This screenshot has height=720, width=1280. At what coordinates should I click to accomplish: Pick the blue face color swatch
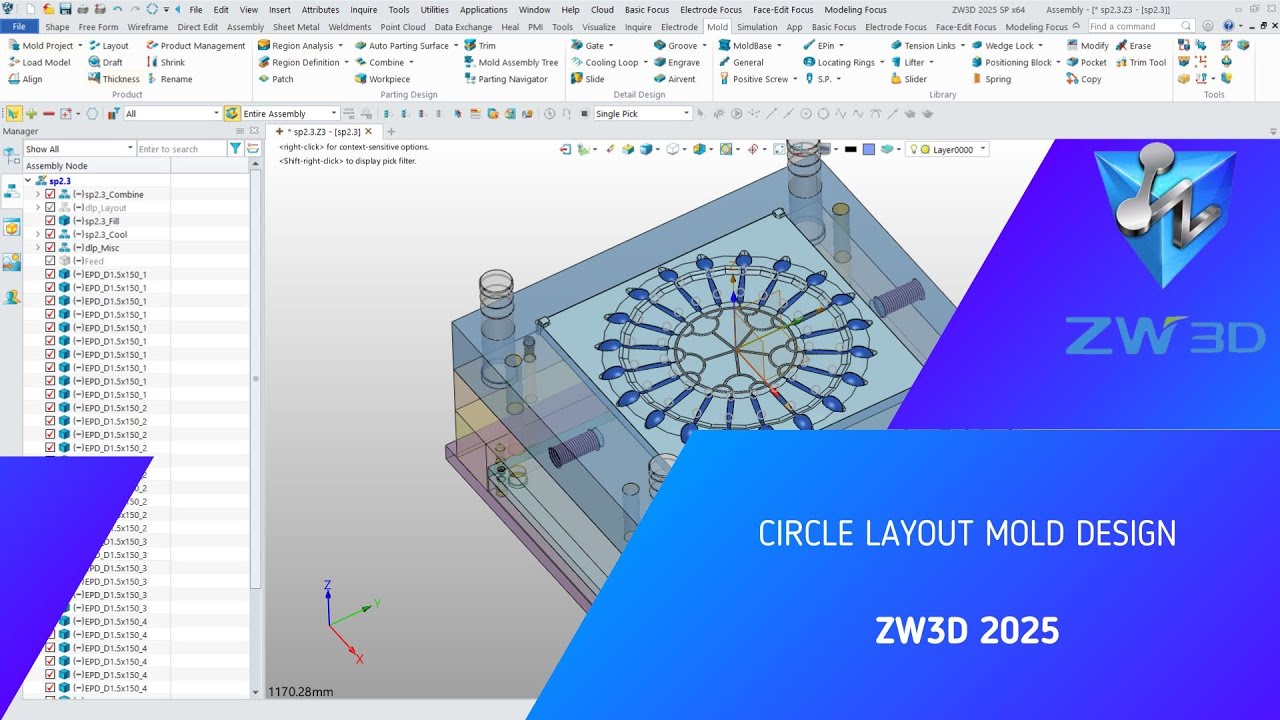click(869, 149)
